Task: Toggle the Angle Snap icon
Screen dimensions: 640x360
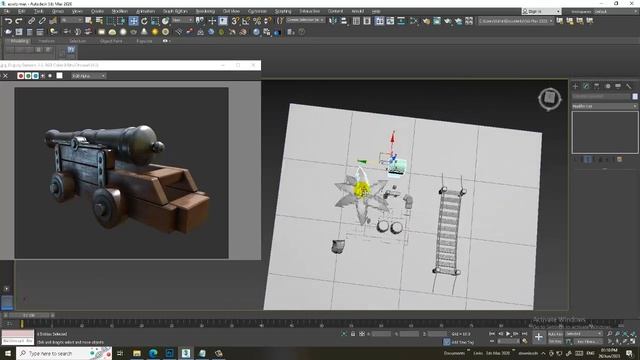Action: tap(246, 21)
